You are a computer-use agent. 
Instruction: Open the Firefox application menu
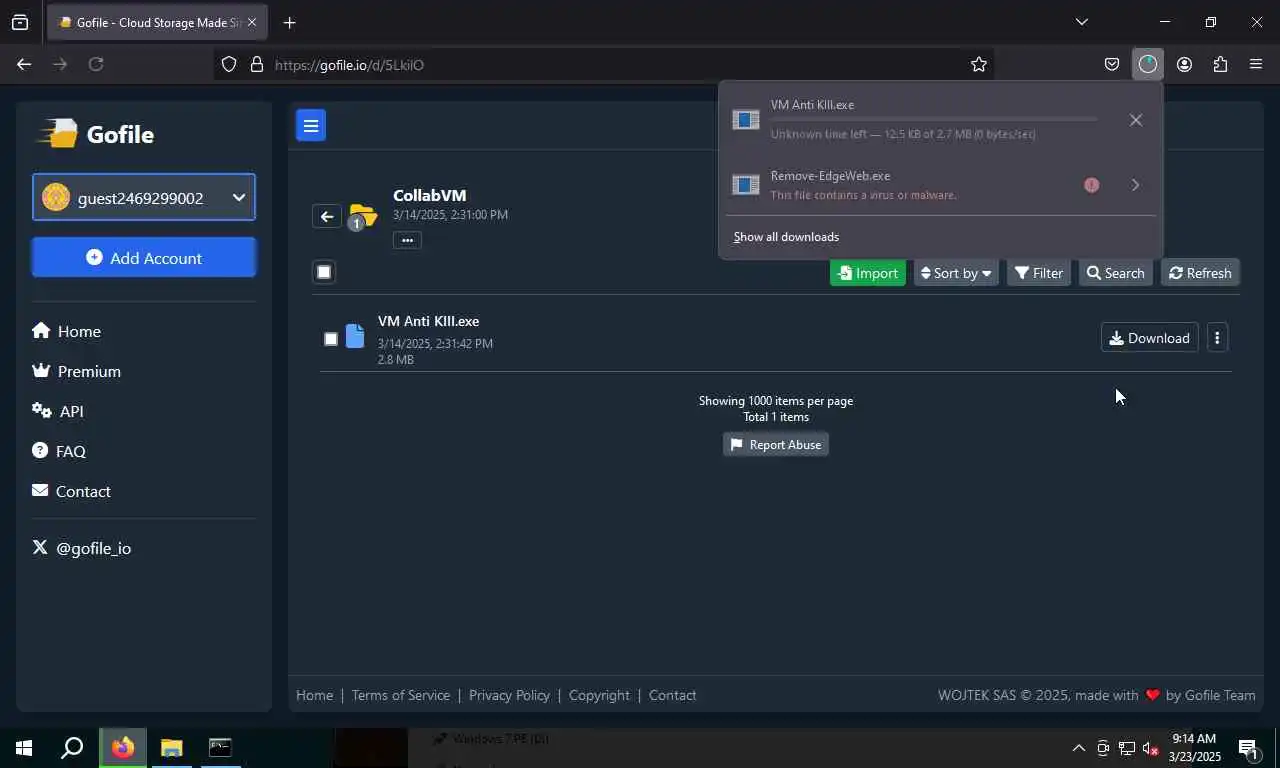[1256, 64]
